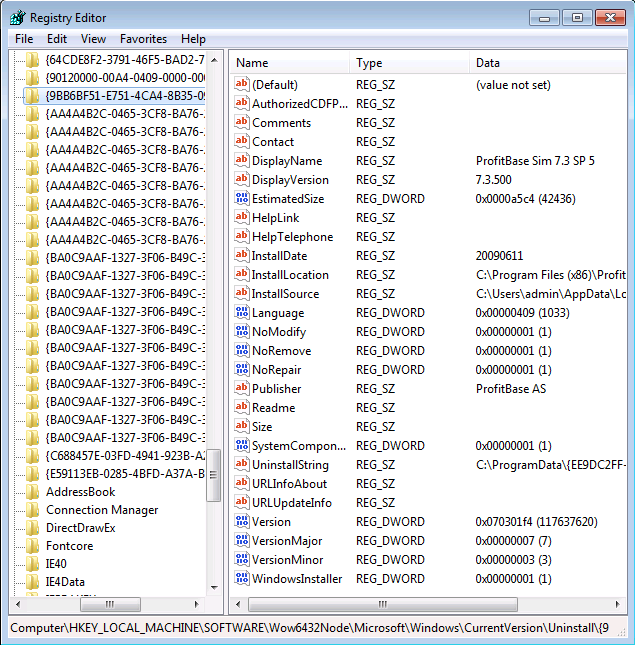Open the Help menu
Viewport: 635px width, 645px height.
tap(193, 39)
